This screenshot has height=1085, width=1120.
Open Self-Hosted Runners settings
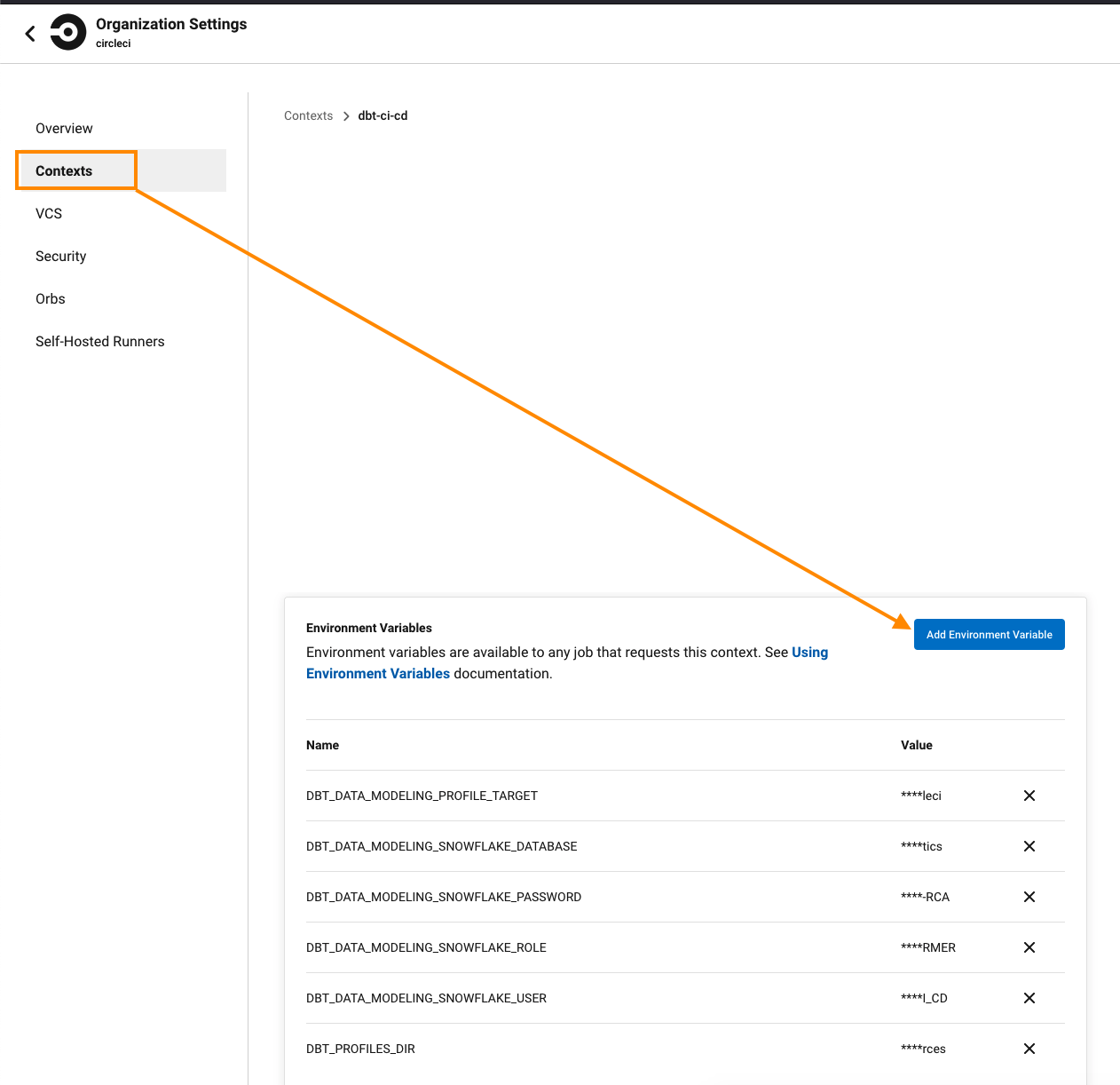point(99,341)
